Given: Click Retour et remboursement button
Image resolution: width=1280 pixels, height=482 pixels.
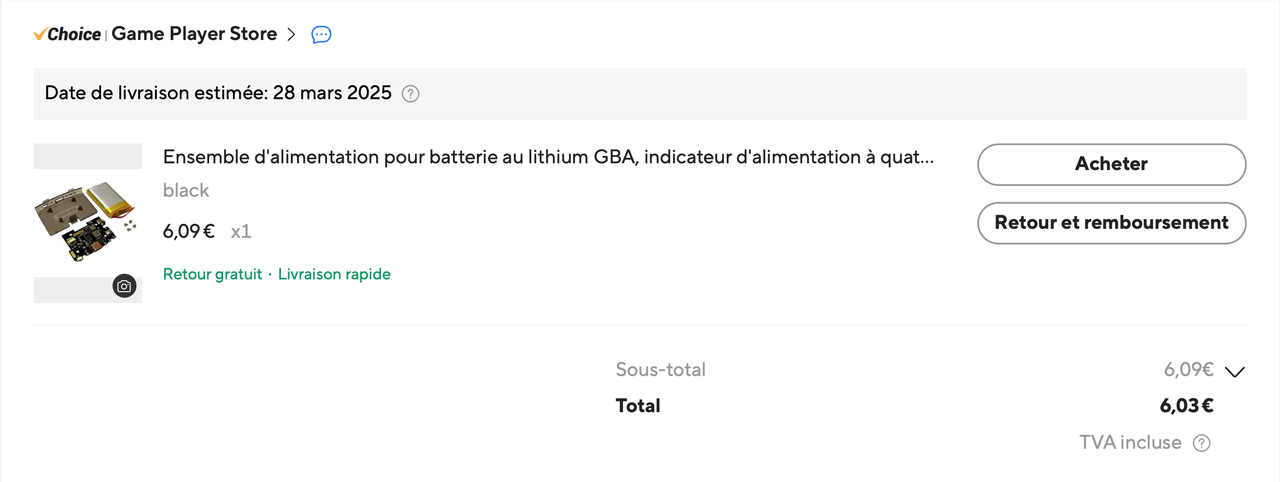Looking at the screenshot, I should 1111,223.
